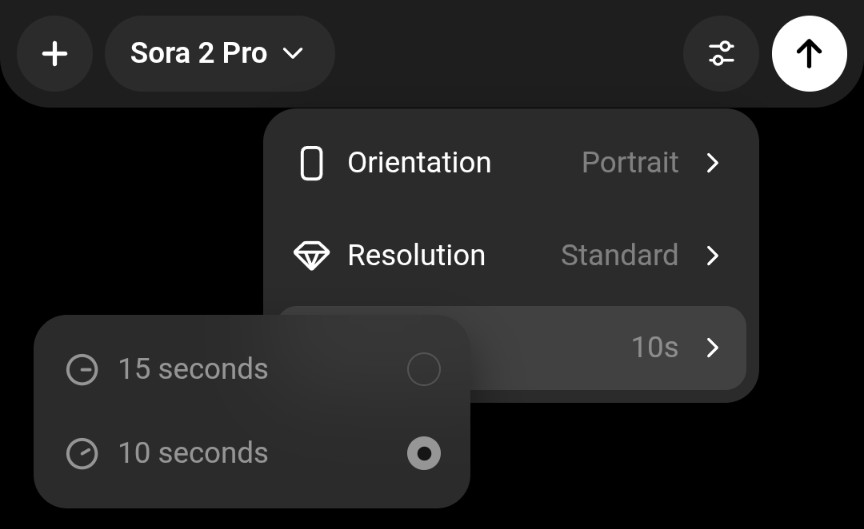Screen dimensions: 864x529
Task: Click the plus add attachment icon
Action: (54, 54)
